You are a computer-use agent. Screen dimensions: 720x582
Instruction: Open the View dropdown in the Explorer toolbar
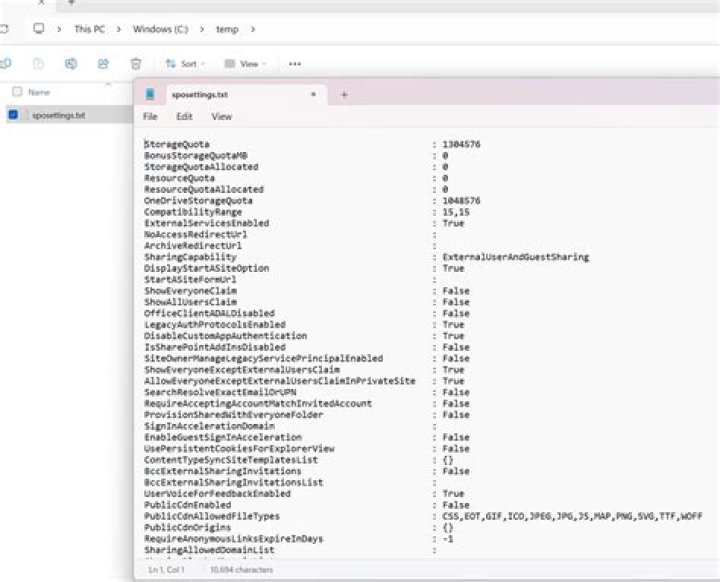(x=245, y=64)
